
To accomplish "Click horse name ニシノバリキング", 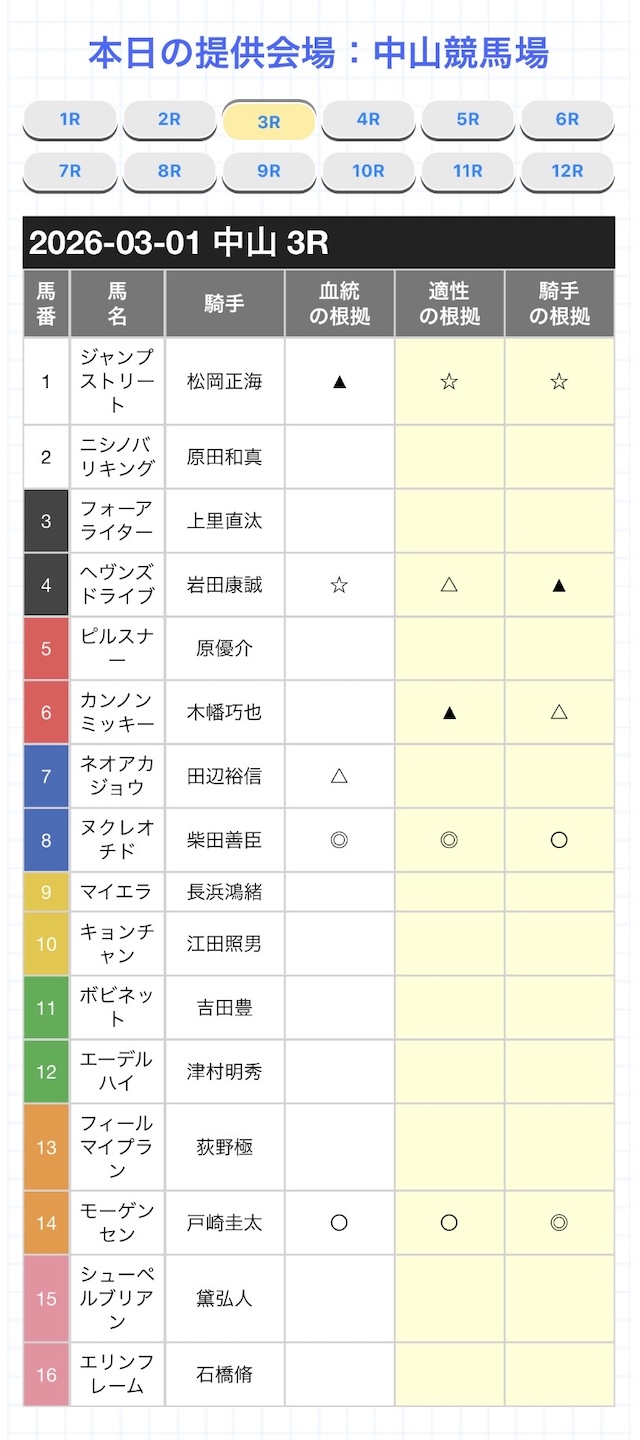I will 117,457.
